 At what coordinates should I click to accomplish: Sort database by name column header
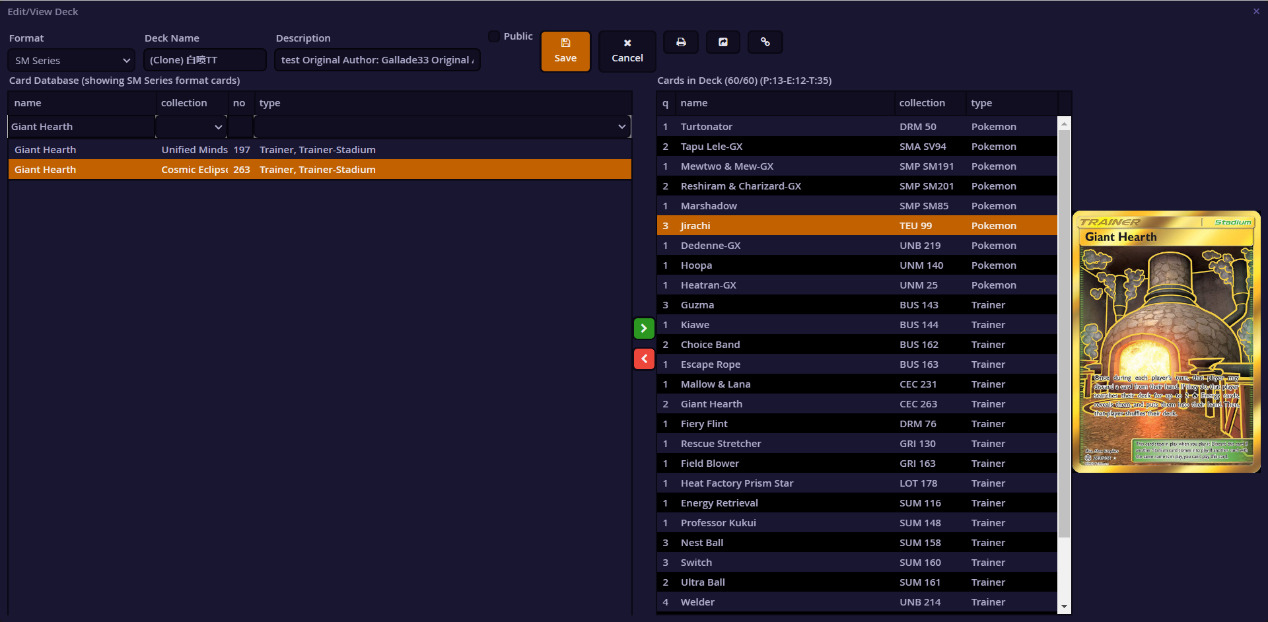click(82, 103)
